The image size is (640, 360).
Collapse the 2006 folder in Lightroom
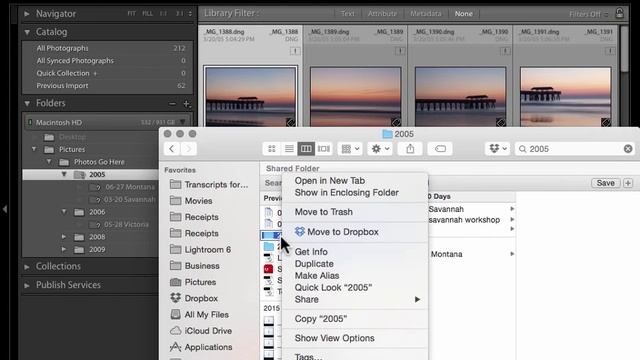click(64, 212)
